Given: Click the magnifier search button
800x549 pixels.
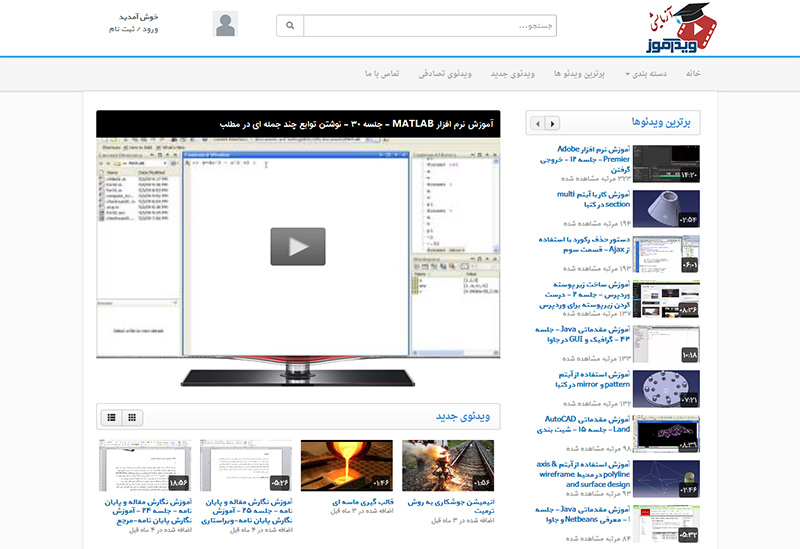Looking at the screenshot, I should [x=289, y=25].
